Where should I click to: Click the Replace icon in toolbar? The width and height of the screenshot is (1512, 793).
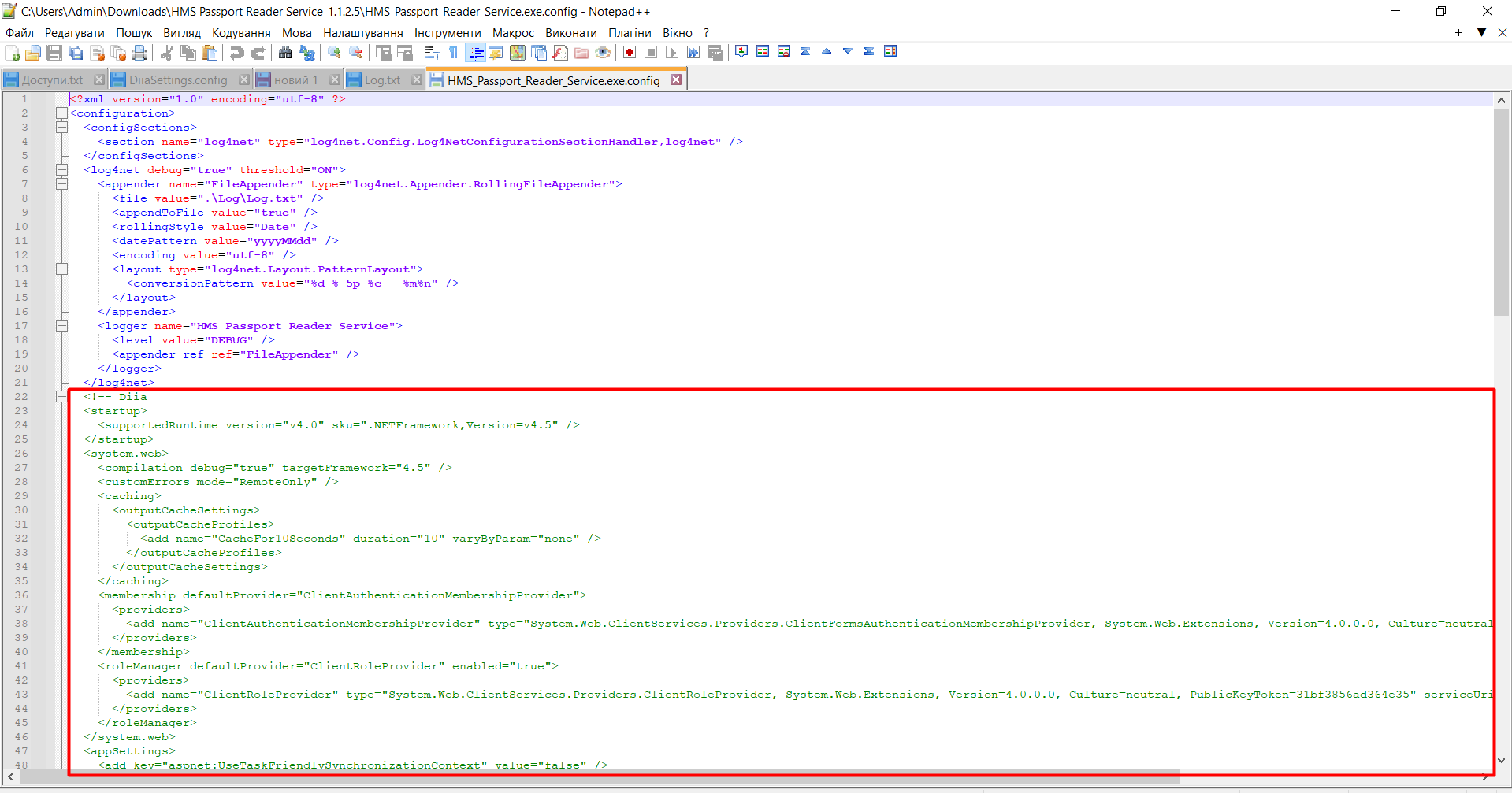coord(307,53)
